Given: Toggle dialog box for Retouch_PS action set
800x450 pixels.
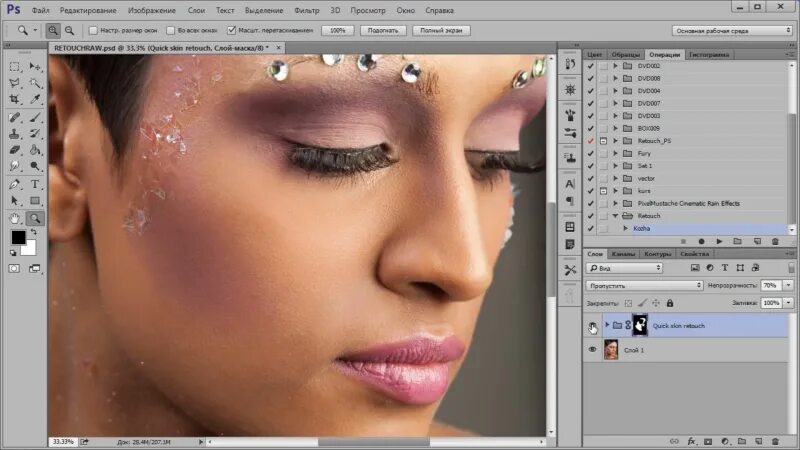Looking at the screenshot, I should click(604, 141).
